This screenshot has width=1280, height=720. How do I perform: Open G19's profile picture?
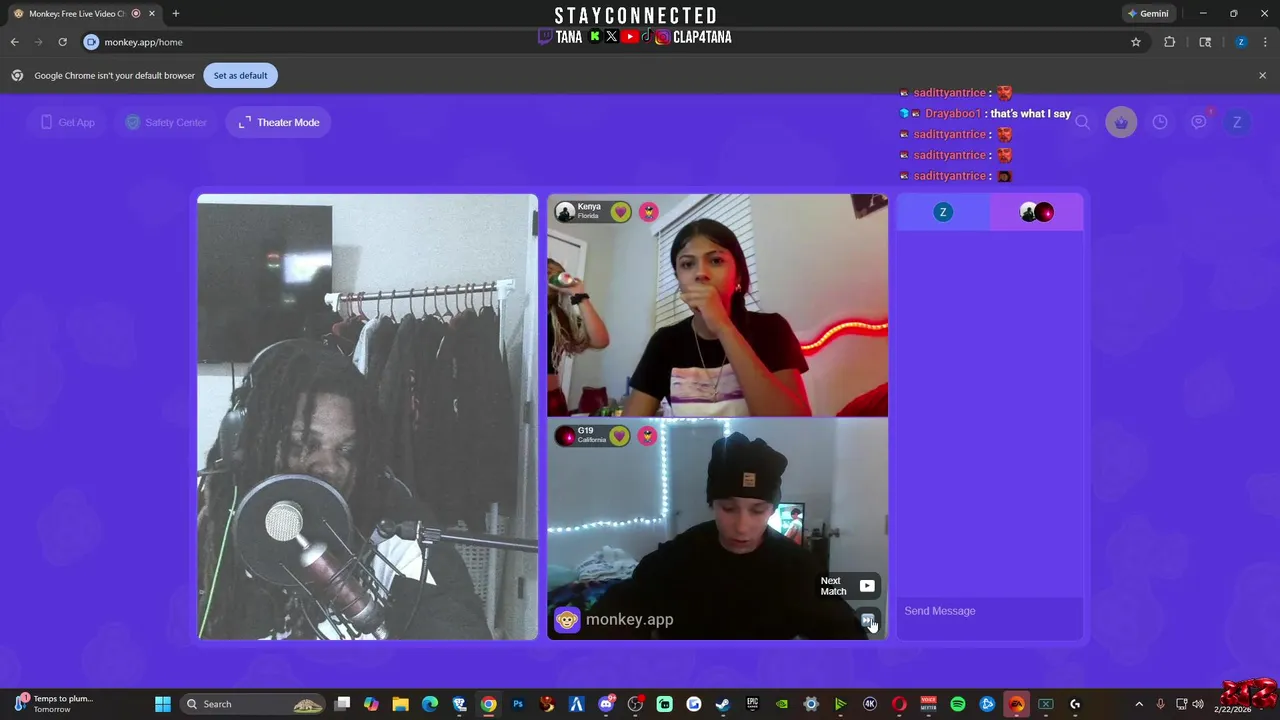(565, 436)
